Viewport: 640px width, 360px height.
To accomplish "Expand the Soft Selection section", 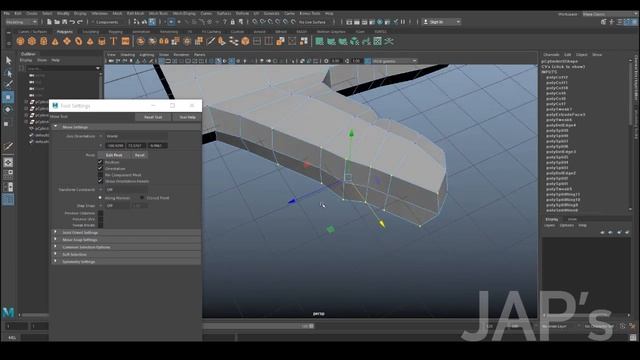I will (126, 254).
